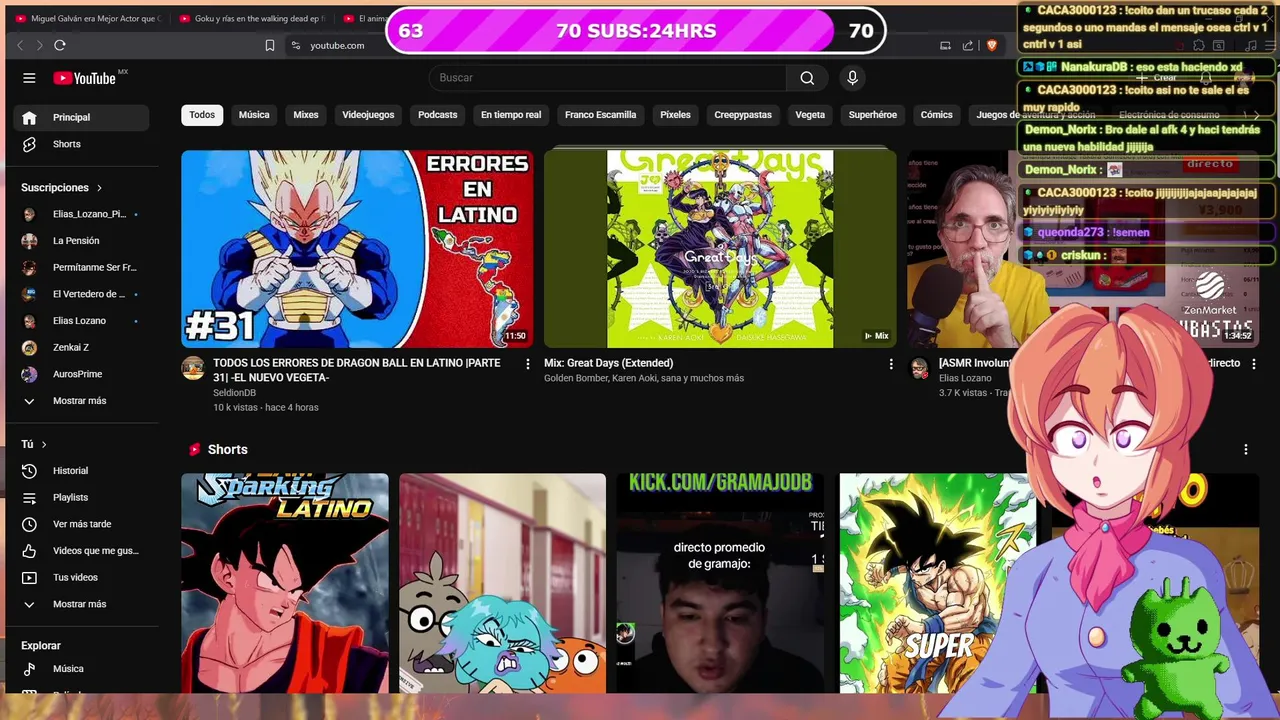Viewport: 1280px width, 720px height.
Task: Open Ver más tarde list
Action: (81, 524)
